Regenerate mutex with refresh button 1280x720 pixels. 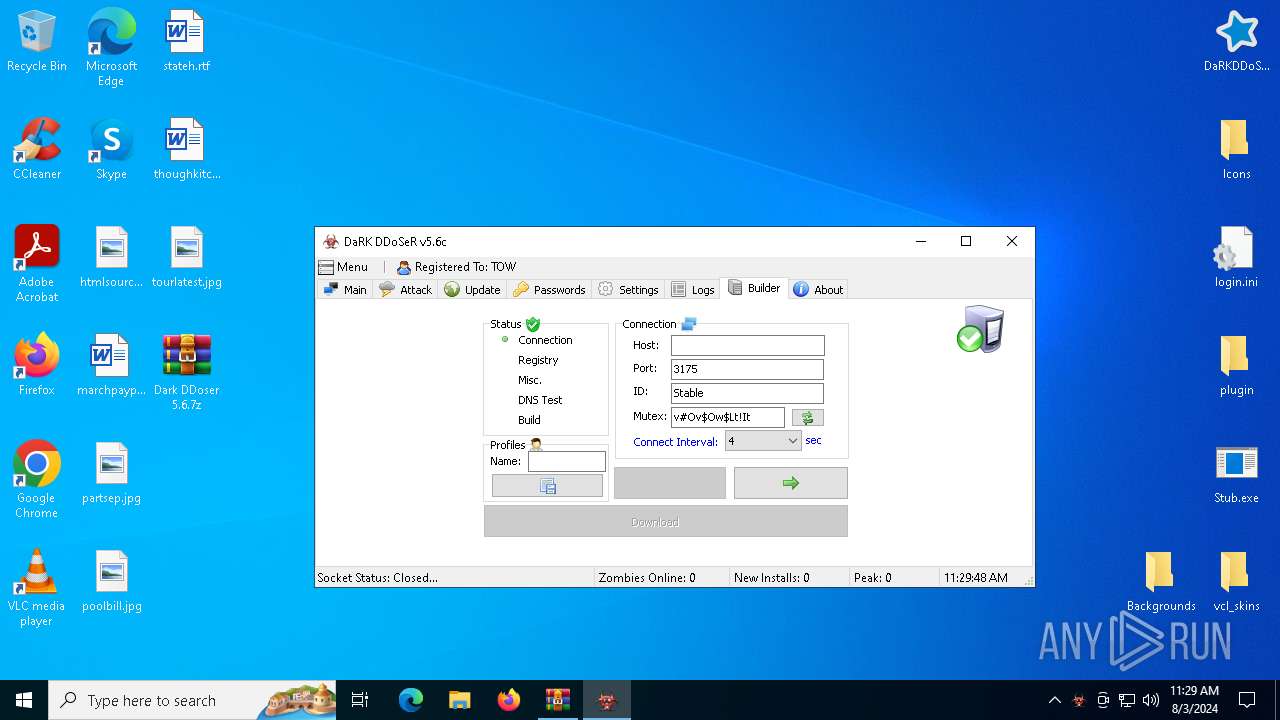click(x=808, y=418)
